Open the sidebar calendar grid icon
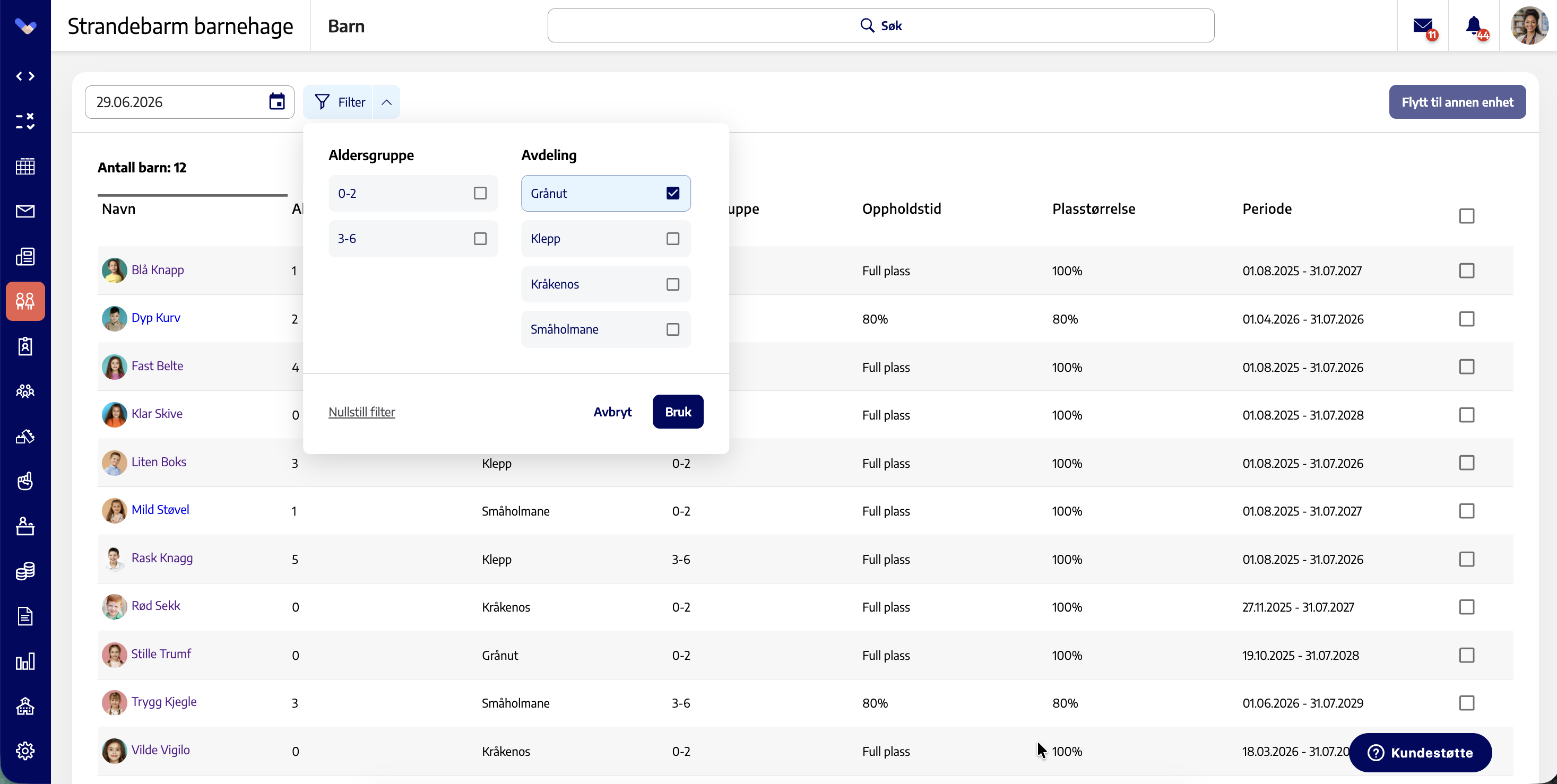 pos(25,166)
